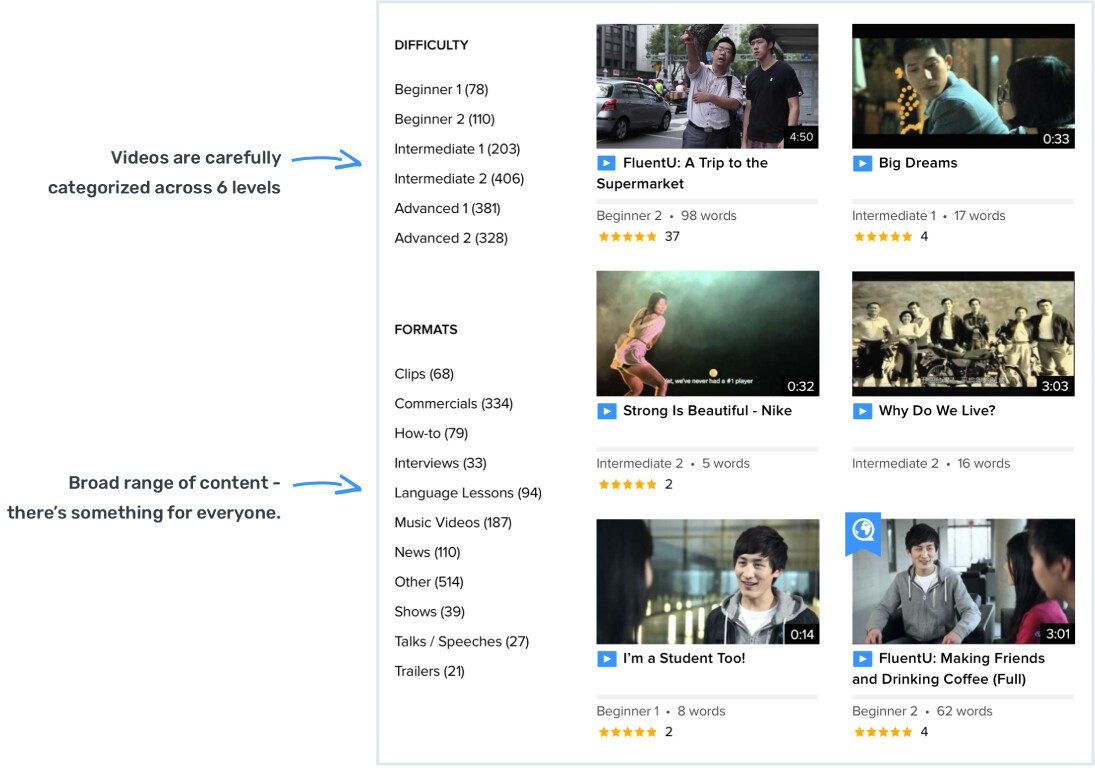Click play icon next to Making Friends and Drinking Coffee
This screenshot has width=1095, height=768.
click(x=862, y=659)
